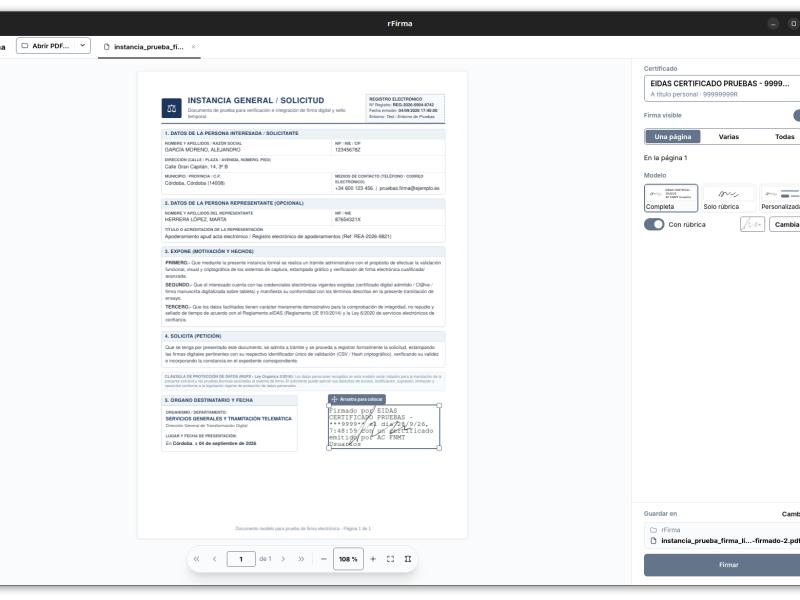Go to previous page arrow
Screen dimensions: 800x600
pos(214,559)
